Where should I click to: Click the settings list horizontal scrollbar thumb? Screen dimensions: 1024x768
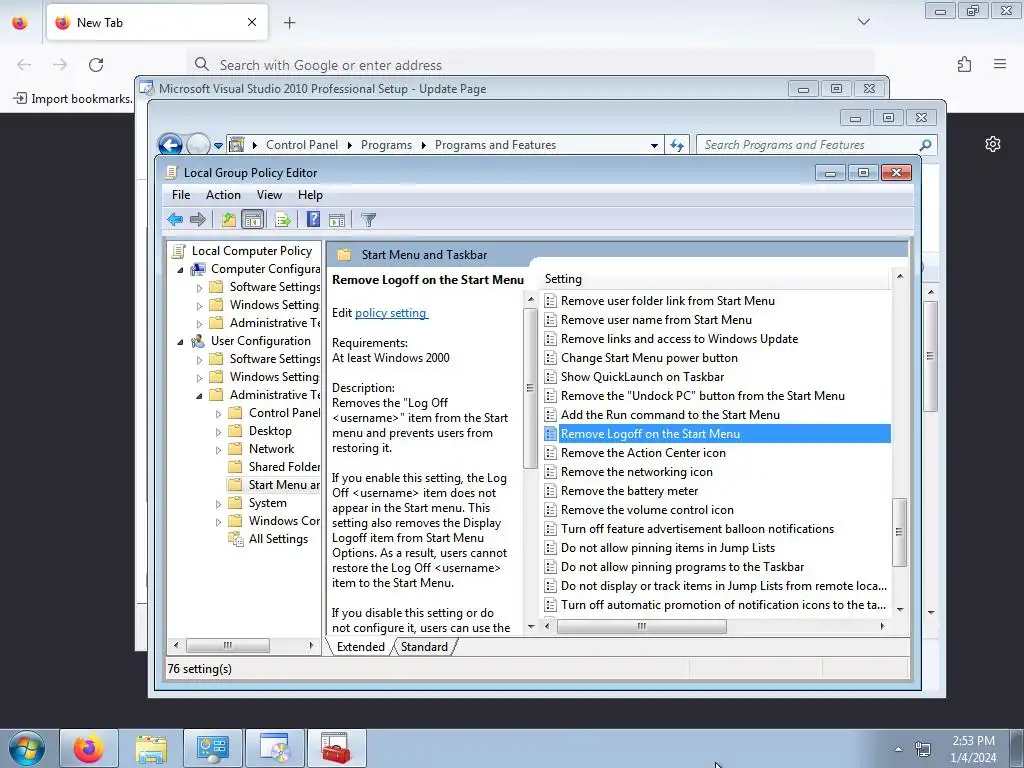tap(641, 626)
